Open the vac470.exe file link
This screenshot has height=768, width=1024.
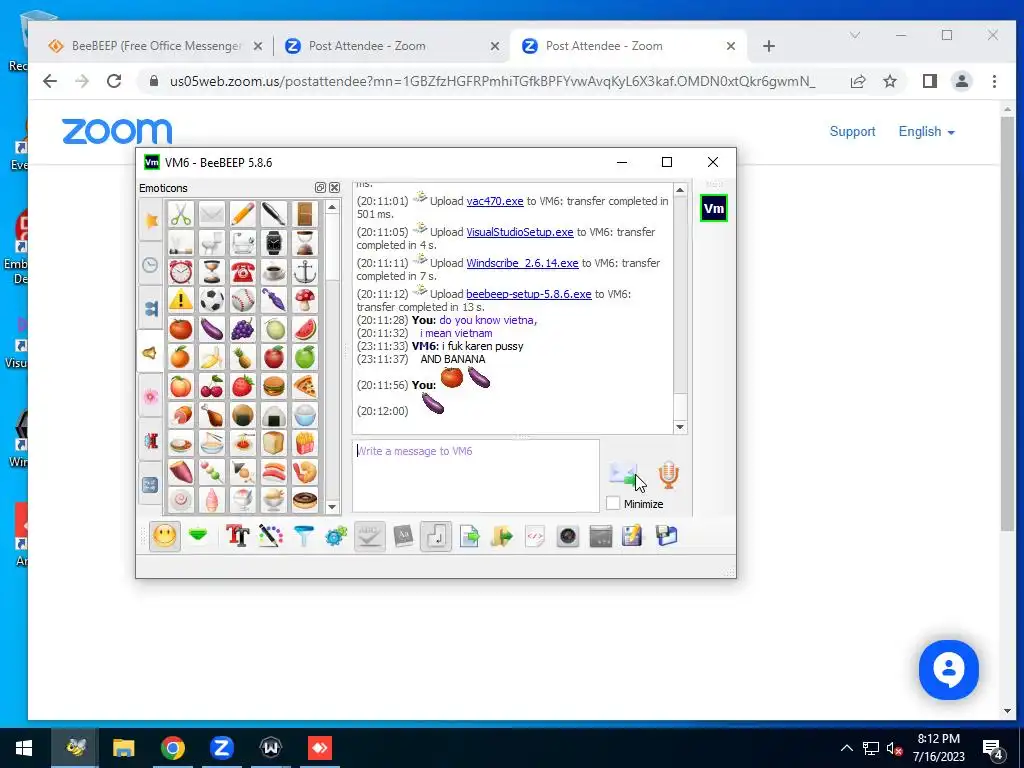(495, 201)
